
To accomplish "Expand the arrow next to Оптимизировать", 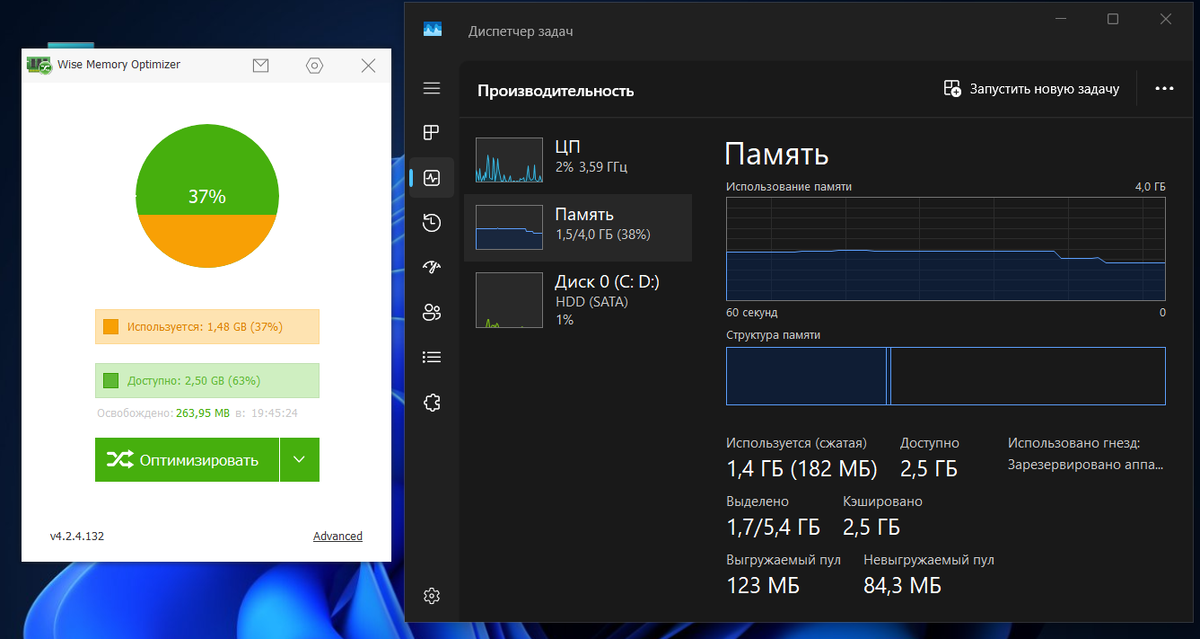I will (300, 460).
